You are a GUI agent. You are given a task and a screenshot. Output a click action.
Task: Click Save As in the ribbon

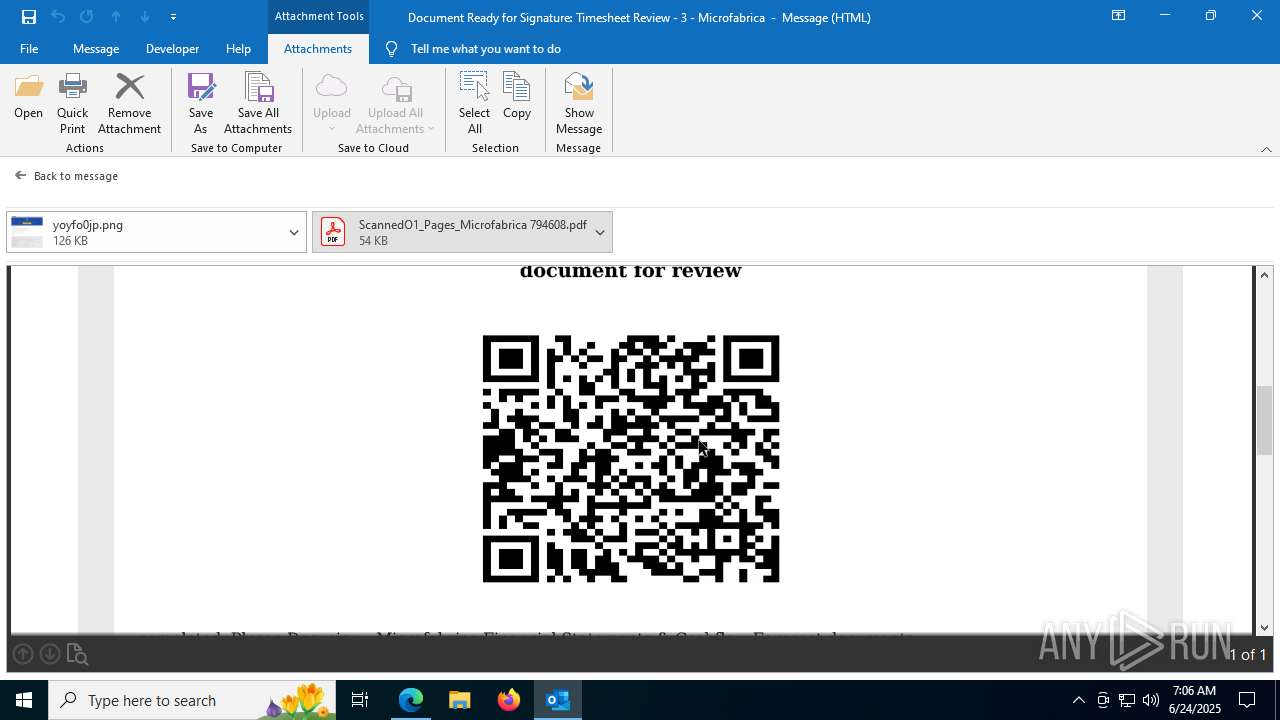(201, 104)
